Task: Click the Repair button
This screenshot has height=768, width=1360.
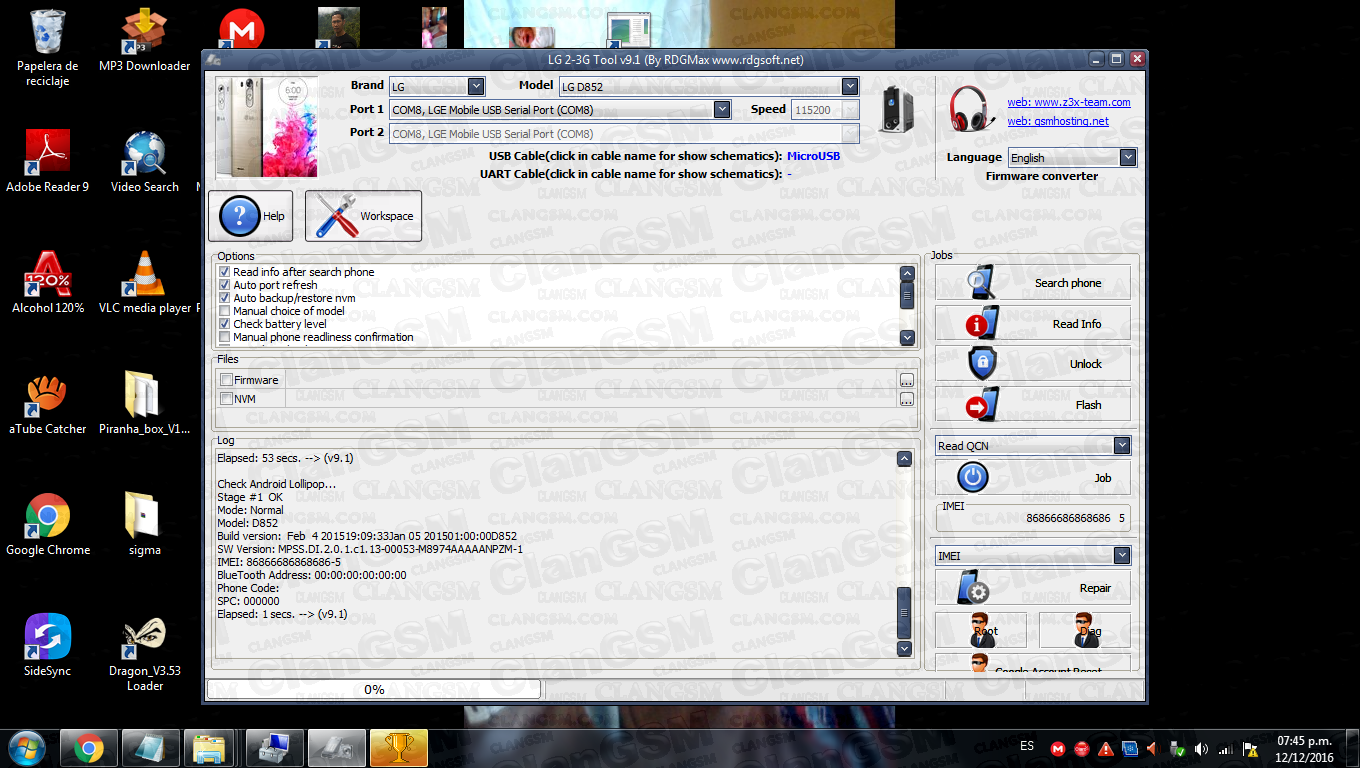Action: (1032, 588)
